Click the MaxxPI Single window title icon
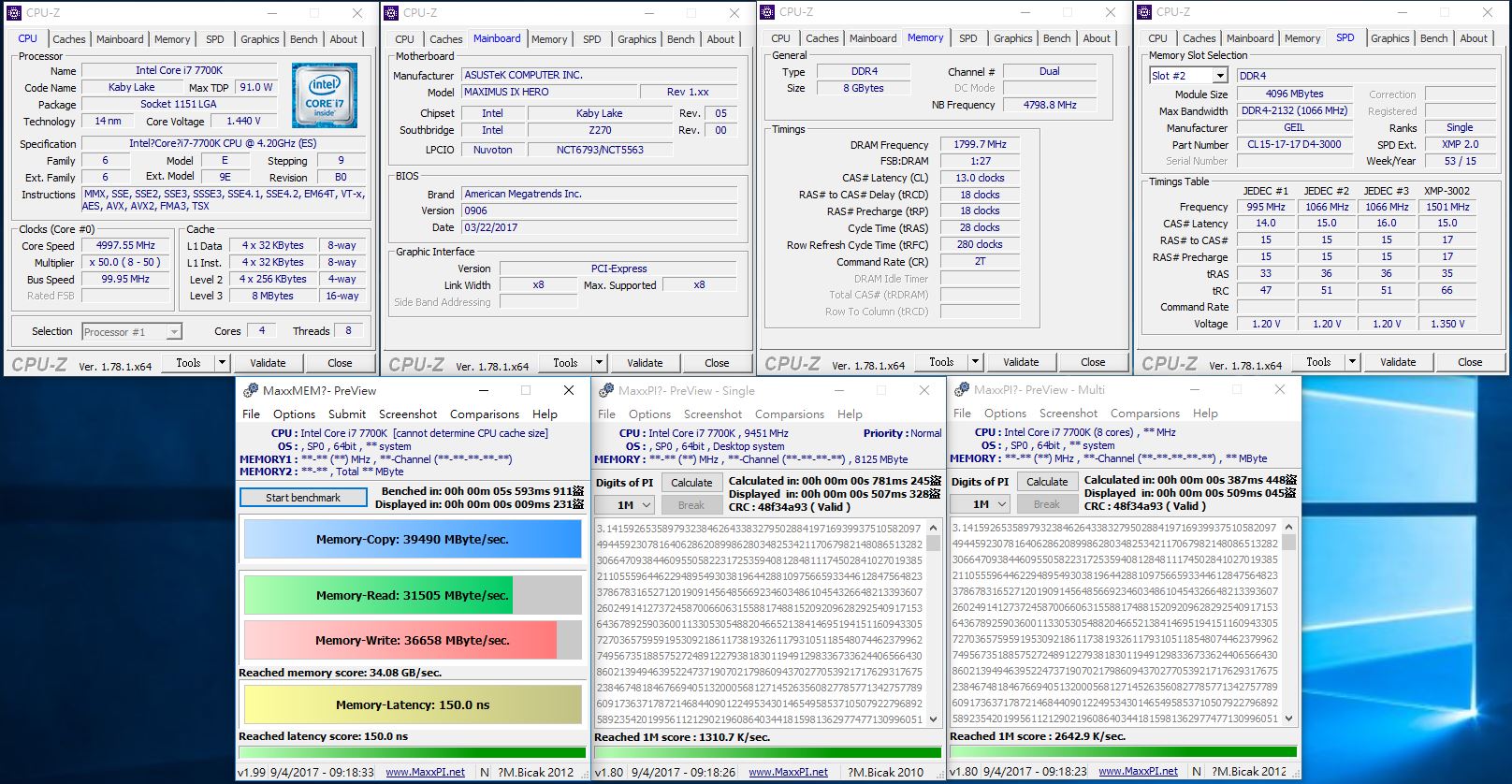 [606, 390]
